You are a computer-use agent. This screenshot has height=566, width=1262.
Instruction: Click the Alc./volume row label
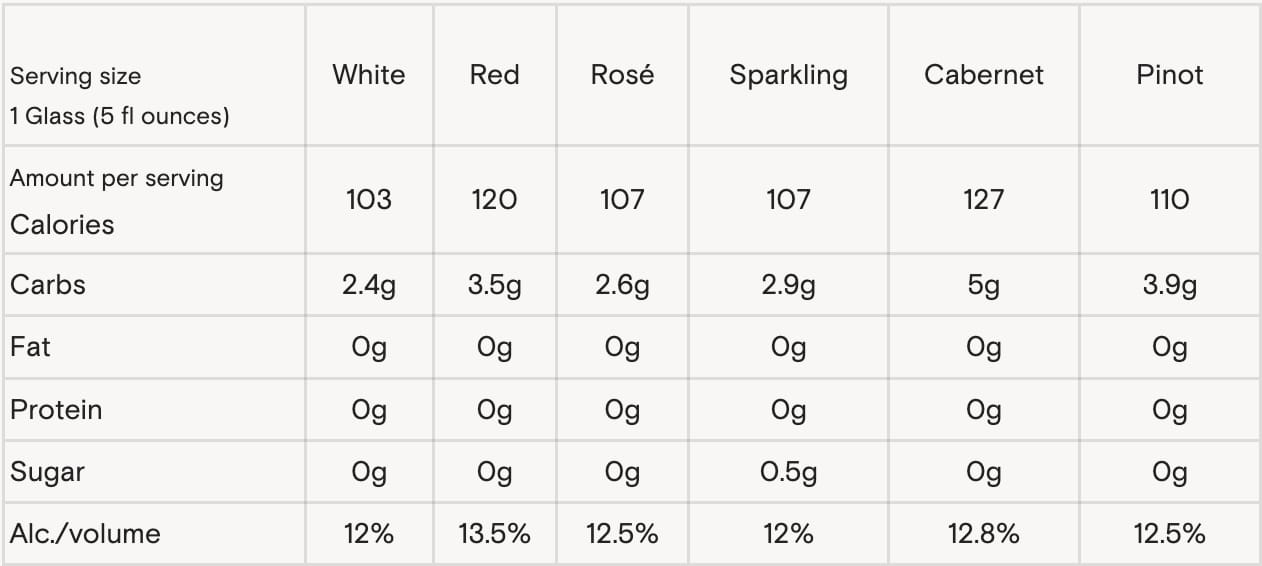[x=85, y=534]
